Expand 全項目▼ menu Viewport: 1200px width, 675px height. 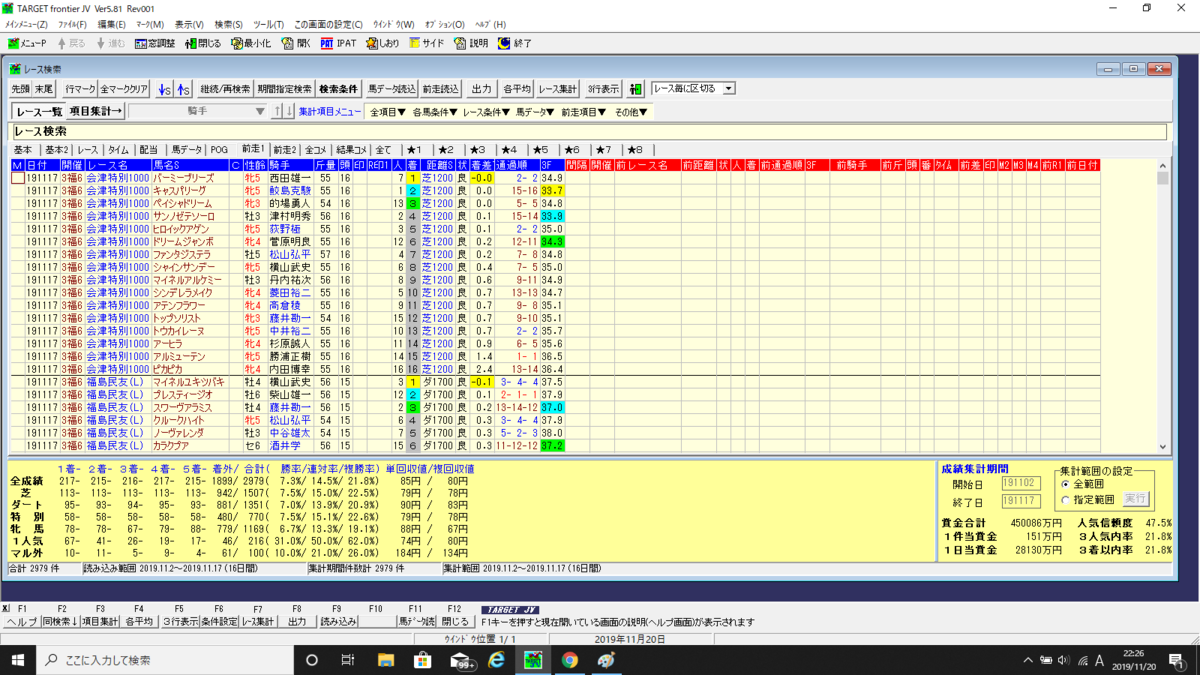pyautogui.click(x=387, y=112)
